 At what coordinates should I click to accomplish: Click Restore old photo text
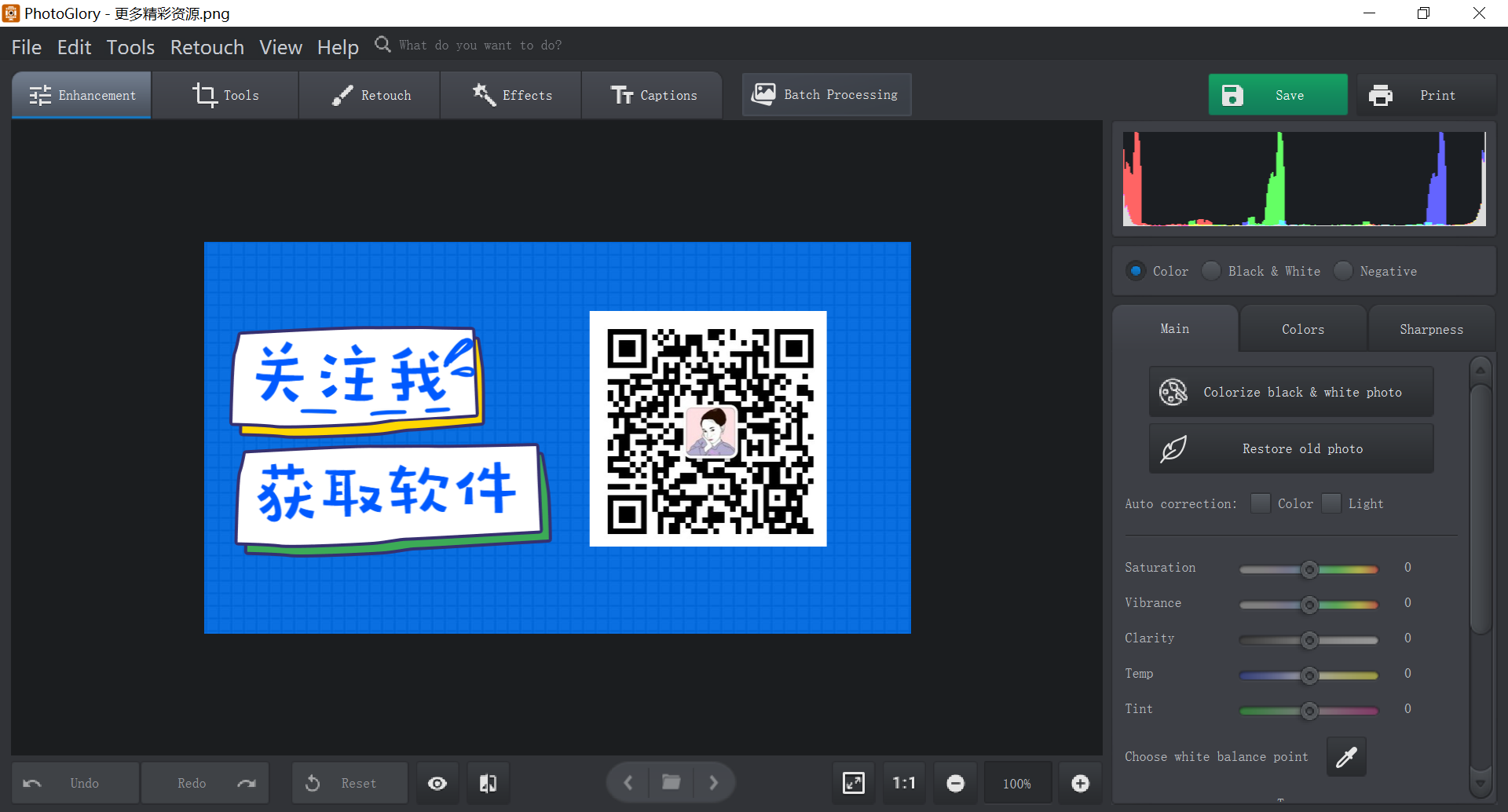coord(1302,448)
